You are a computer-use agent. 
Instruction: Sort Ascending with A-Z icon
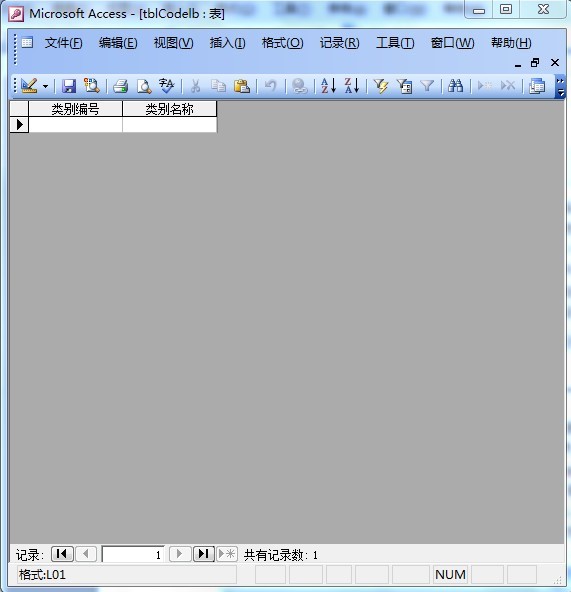[x=328, y=86]
